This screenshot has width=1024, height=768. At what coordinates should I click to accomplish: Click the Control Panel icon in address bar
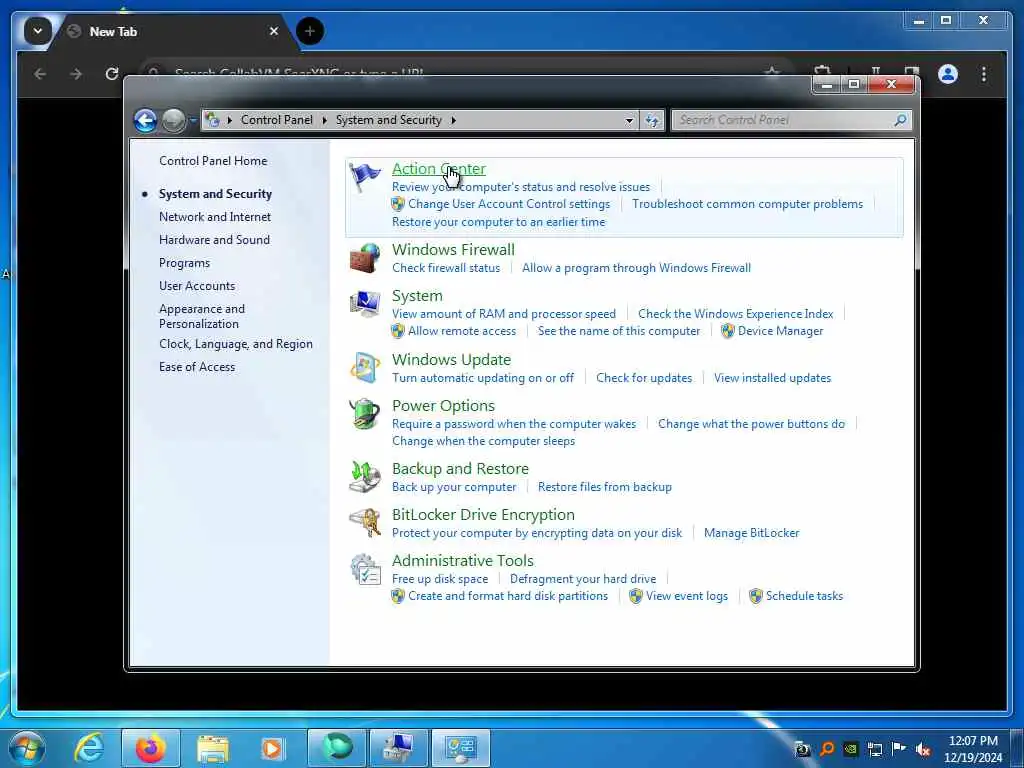click(212, 120)
